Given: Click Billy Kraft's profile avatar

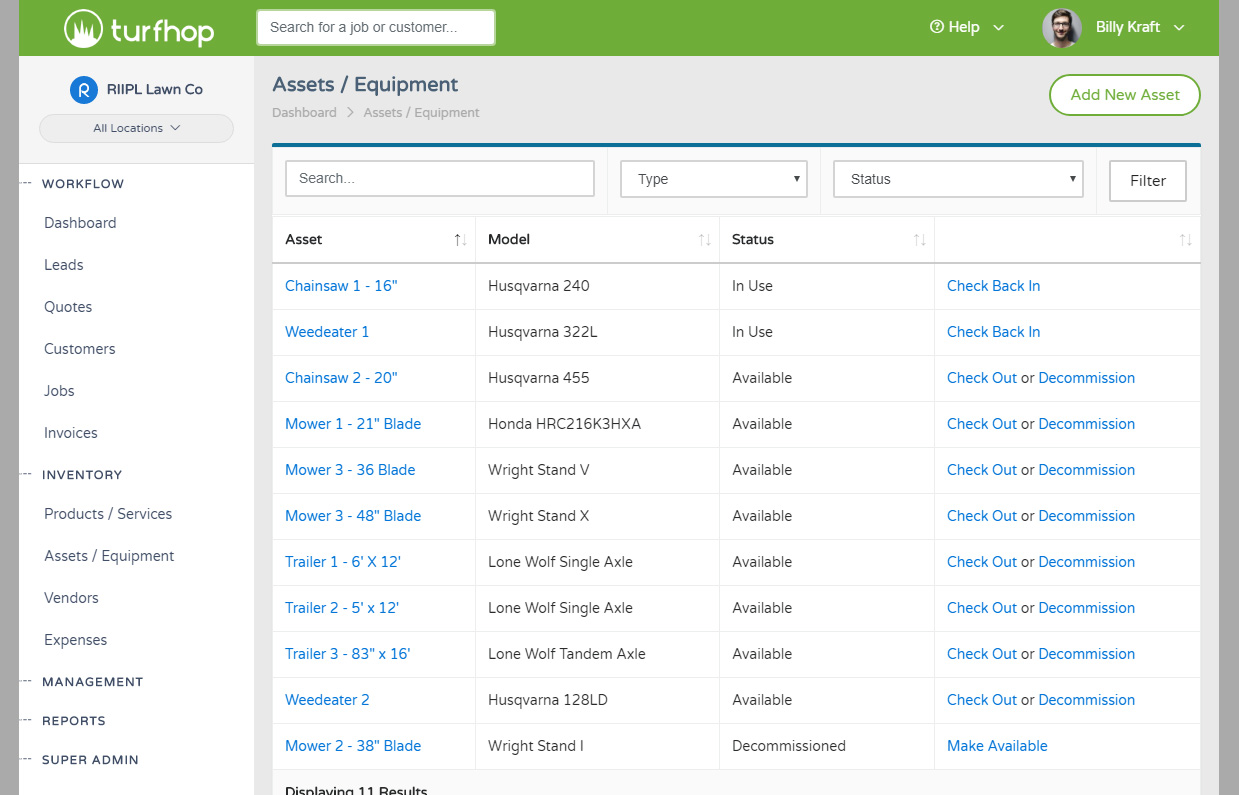Looking at the screenshot, I should pyautogui.click(x=1061, y=27).
